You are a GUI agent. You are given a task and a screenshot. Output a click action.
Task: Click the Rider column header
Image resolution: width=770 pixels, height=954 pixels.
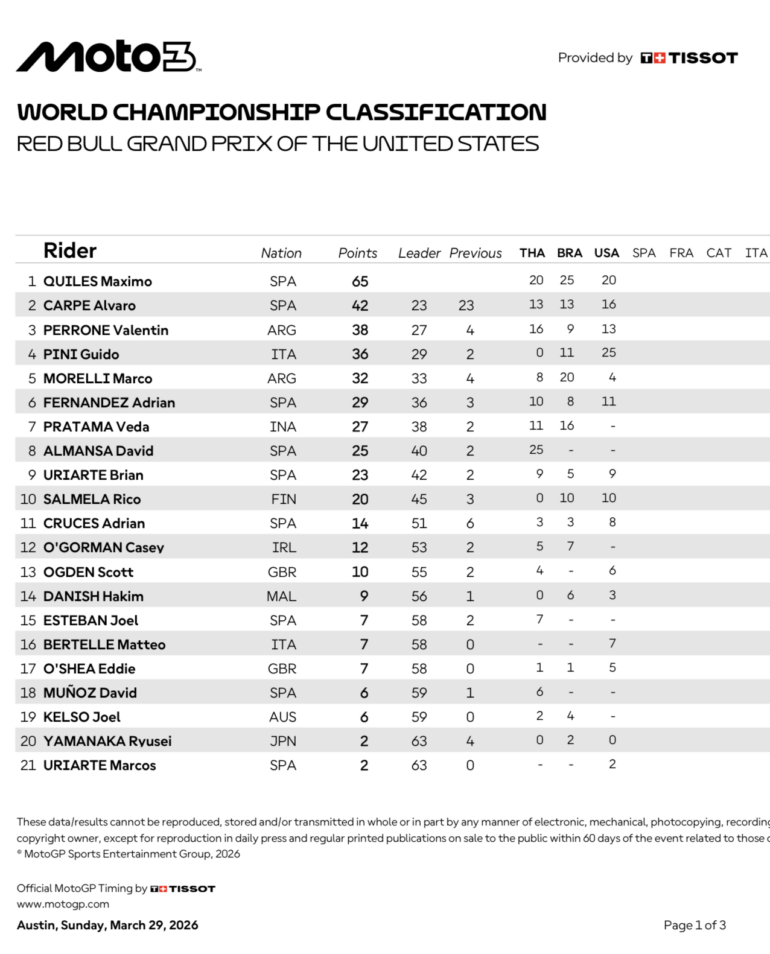click(x=70, y=251)
